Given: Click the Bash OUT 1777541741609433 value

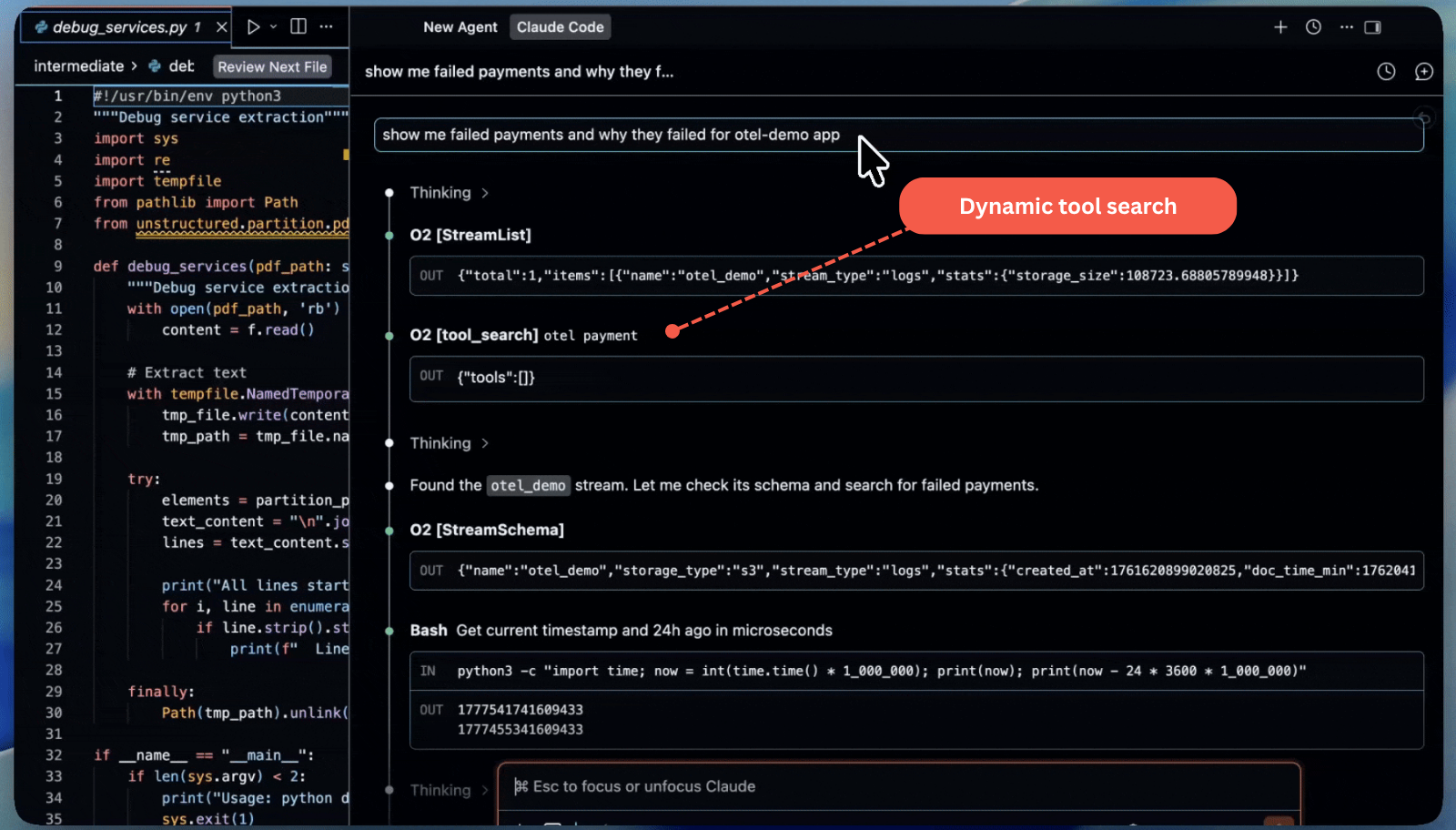Looking at the screenshot, I should (520, 710).
